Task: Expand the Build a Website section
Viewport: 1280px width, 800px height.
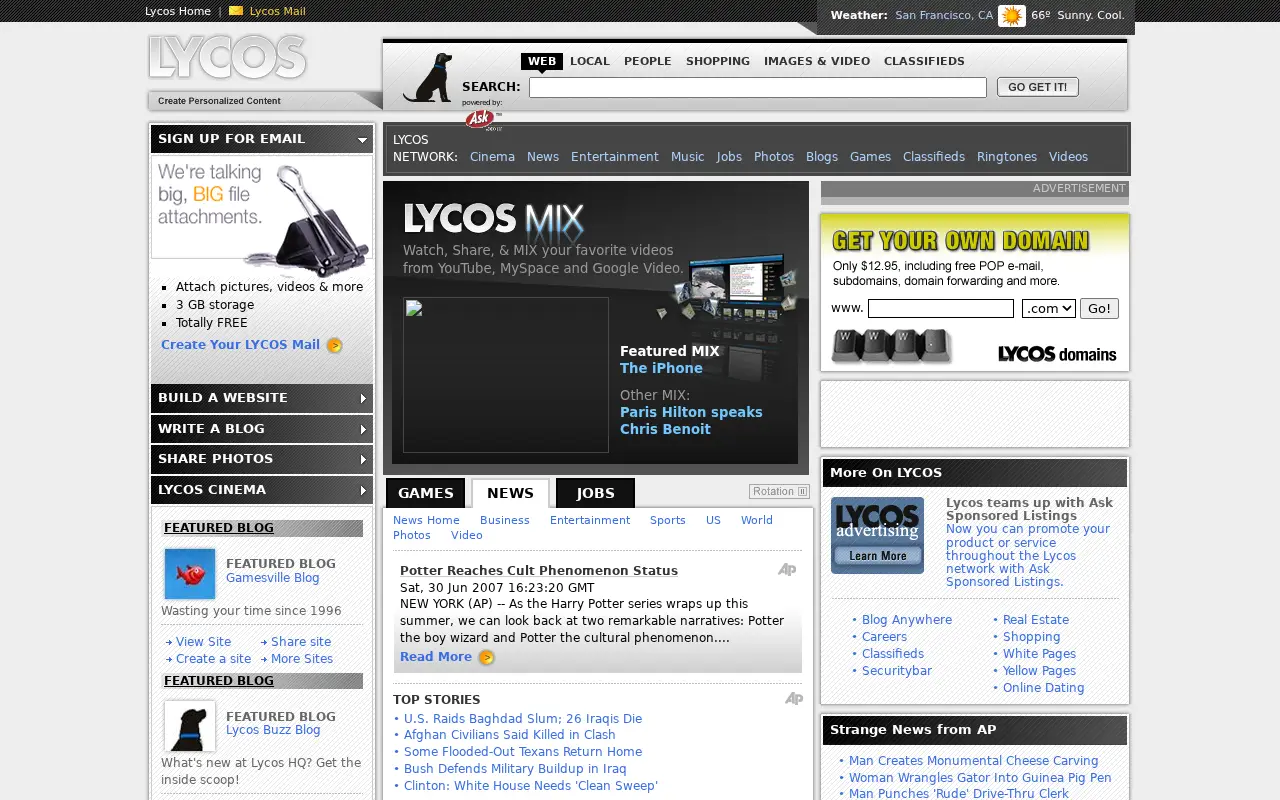Action: (x=262, y=398)
